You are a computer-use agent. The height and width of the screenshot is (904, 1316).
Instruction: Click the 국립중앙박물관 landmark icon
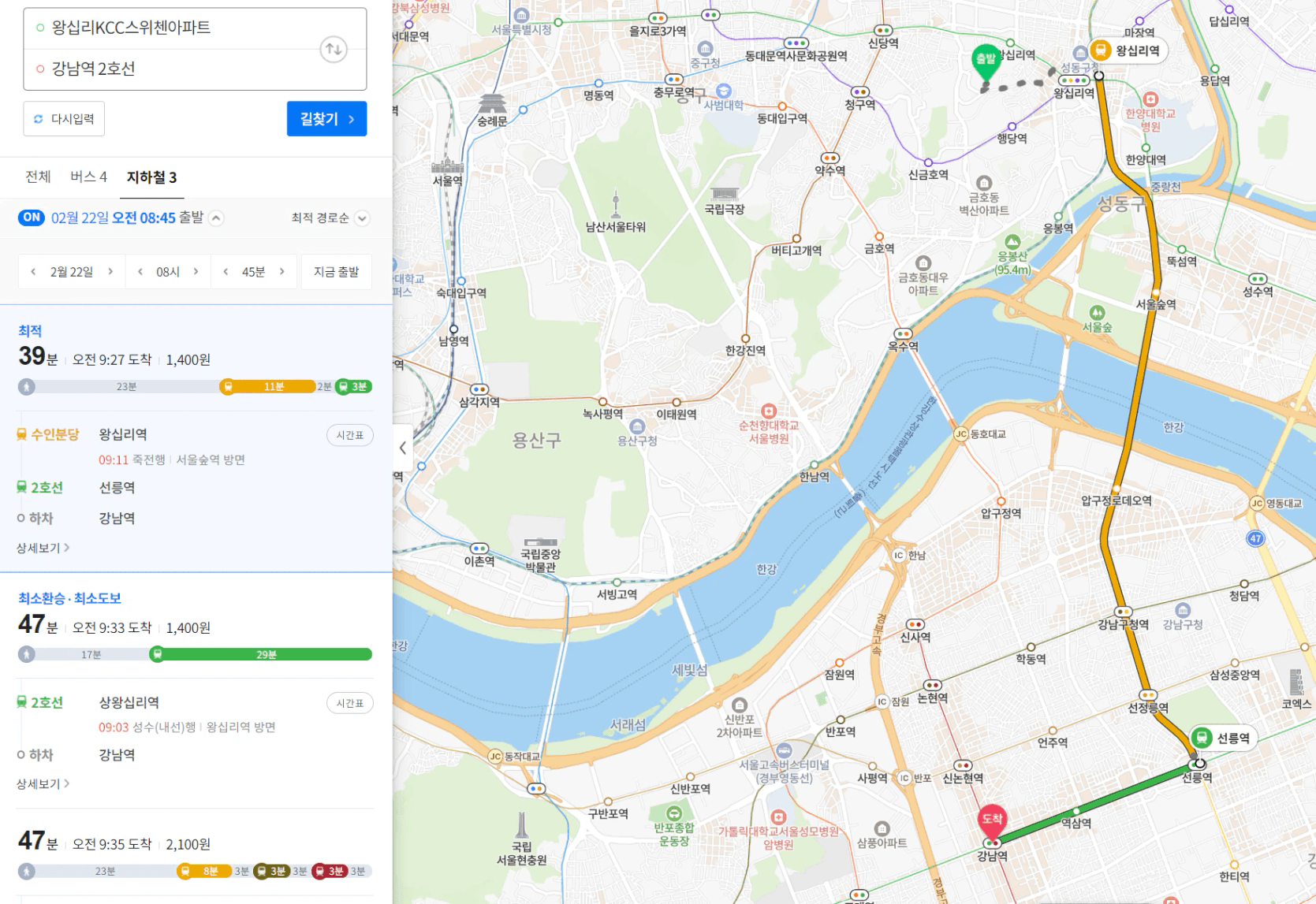(541, 542)
